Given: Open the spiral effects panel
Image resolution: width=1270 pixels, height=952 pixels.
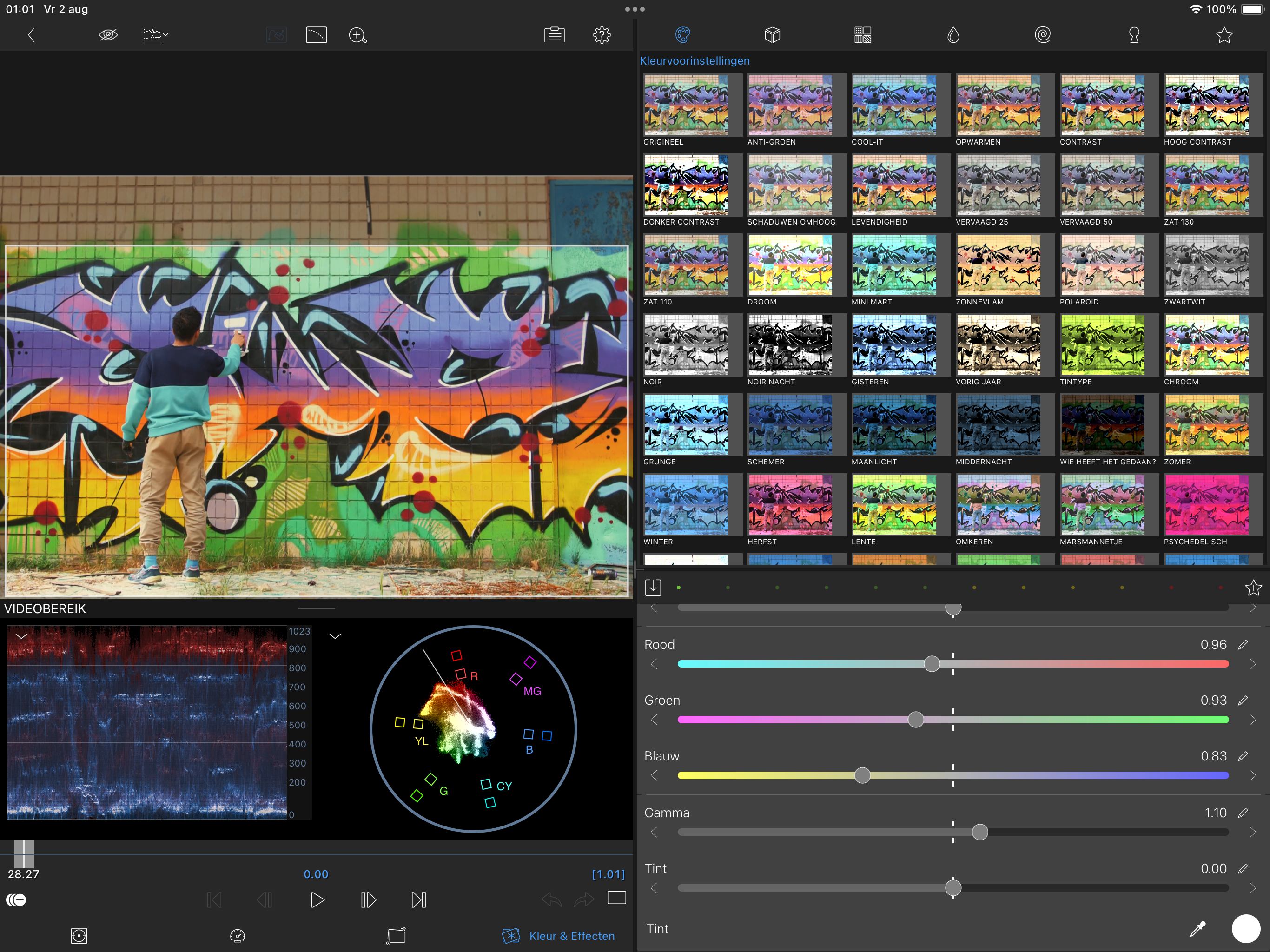Looking at the screenshot, I should (1043, 35).
